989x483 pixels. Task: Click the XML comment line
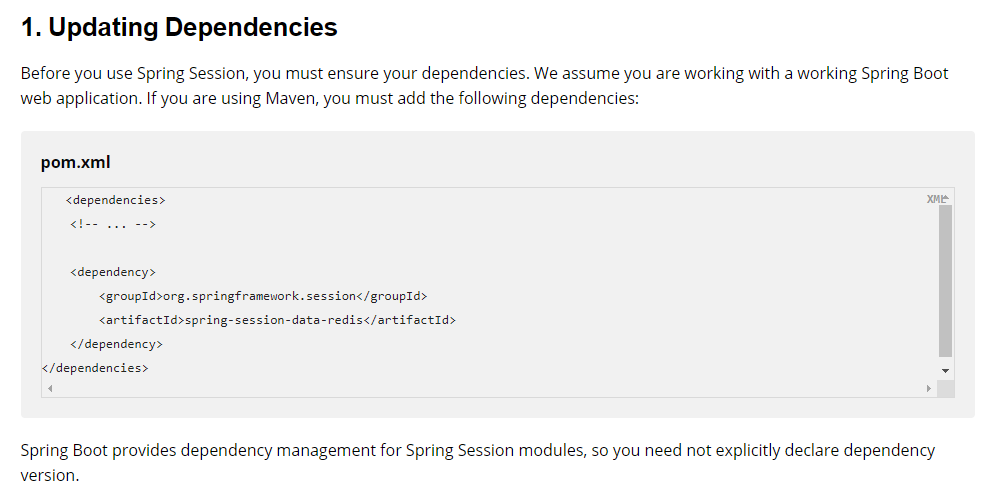click(x=113, y=224)
